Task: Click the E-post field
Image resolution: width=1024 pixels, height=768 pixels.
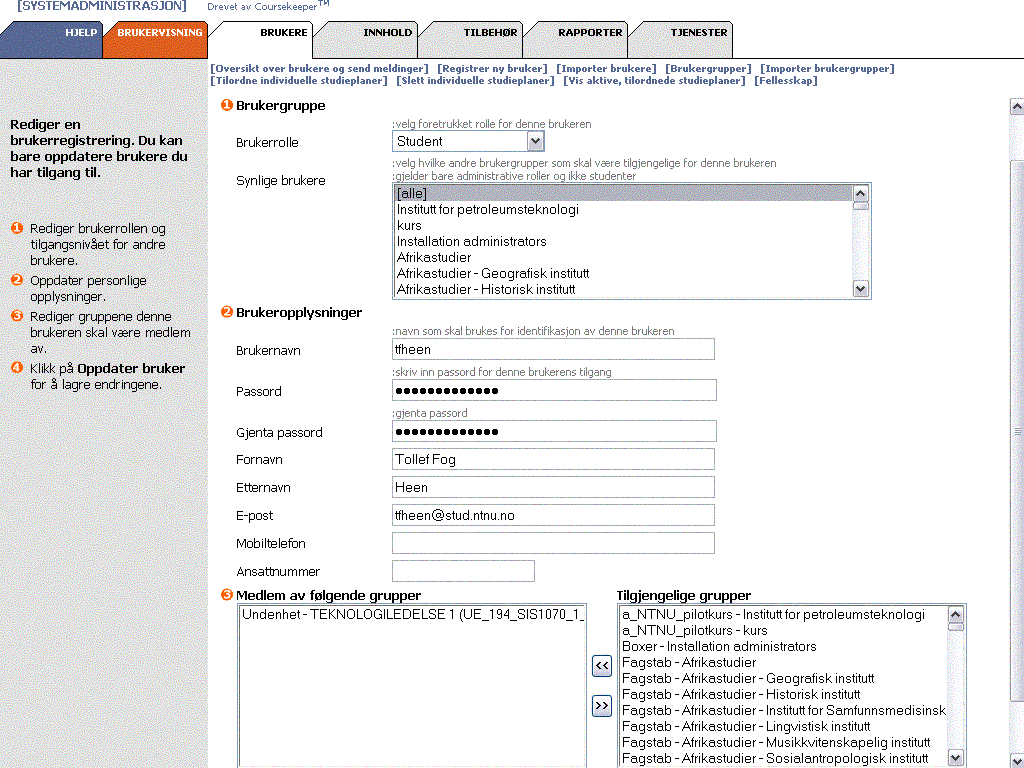Action: [553, 515]
